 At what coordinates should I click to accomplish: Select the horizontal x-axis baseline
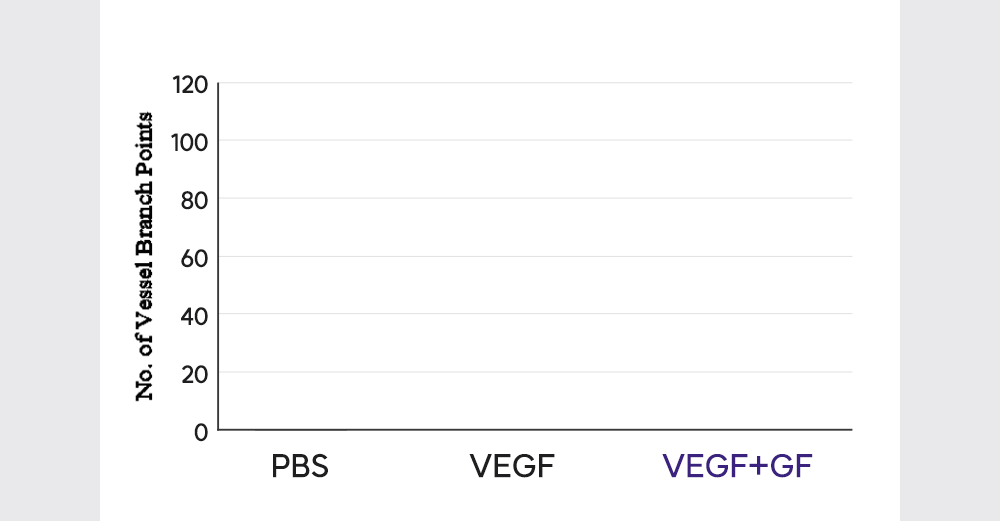pyautogui.click(x=535, y=430)
